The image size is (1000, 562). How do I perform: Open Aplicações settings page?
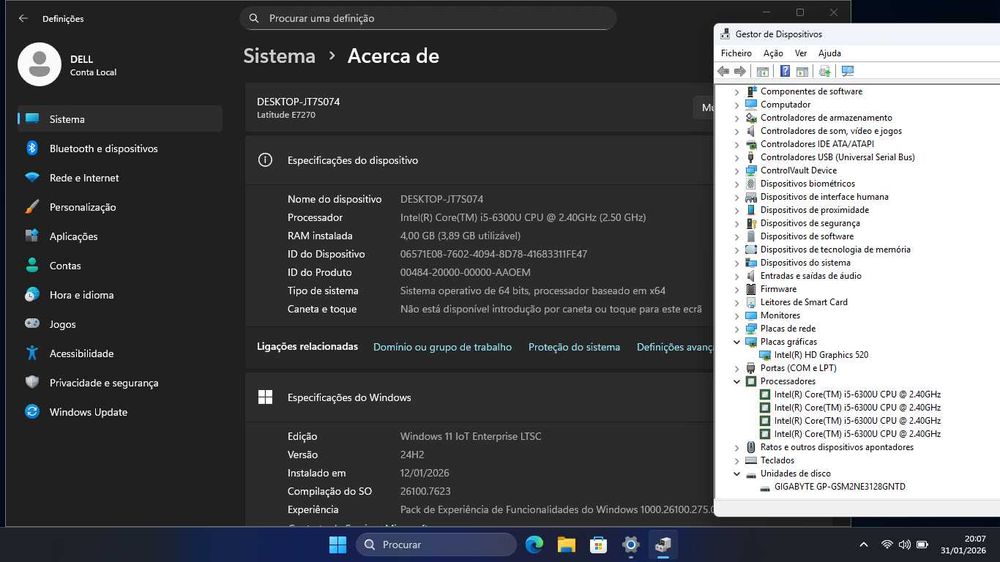[120, 237]
